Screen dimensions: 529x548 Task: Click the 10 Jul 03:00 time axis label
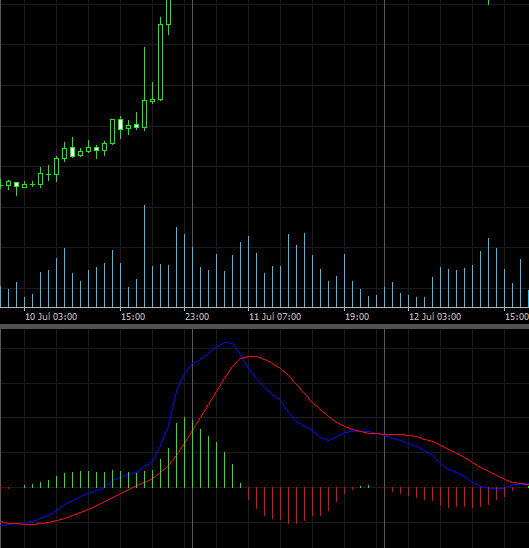pyautogui.click(x=51, y=317)
